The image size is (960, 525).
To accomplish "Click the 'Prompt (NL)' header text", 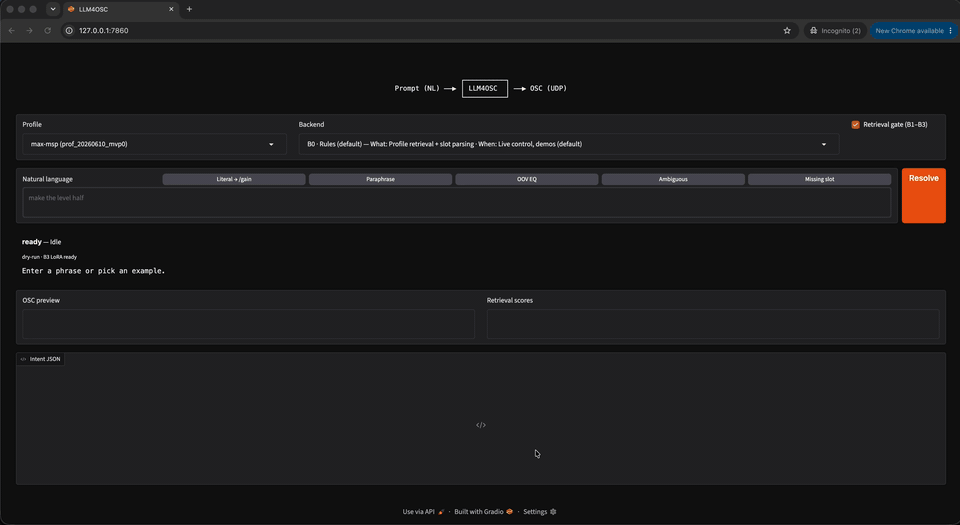I will pos(417,89).
